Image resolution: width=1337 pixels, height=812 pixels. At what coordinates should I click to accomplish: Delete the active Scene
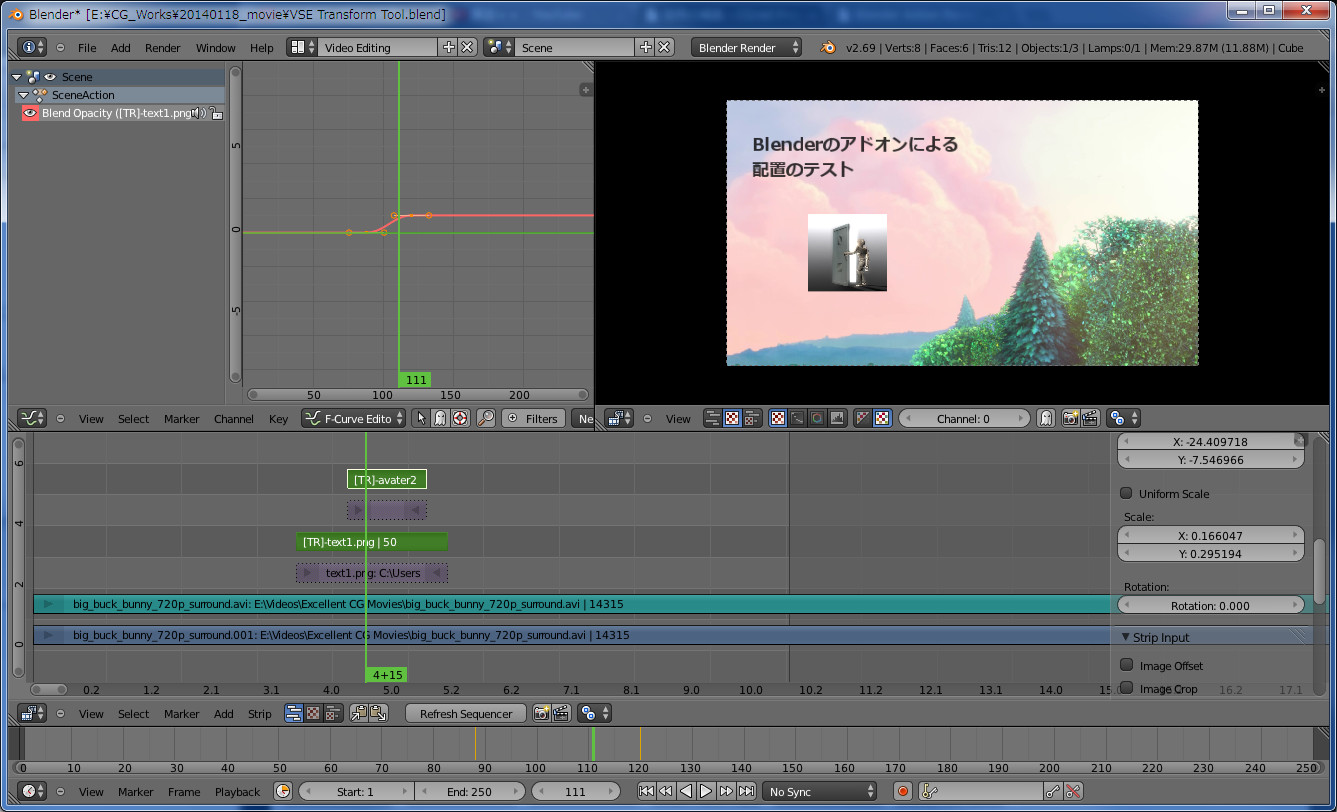click(665, 47)
